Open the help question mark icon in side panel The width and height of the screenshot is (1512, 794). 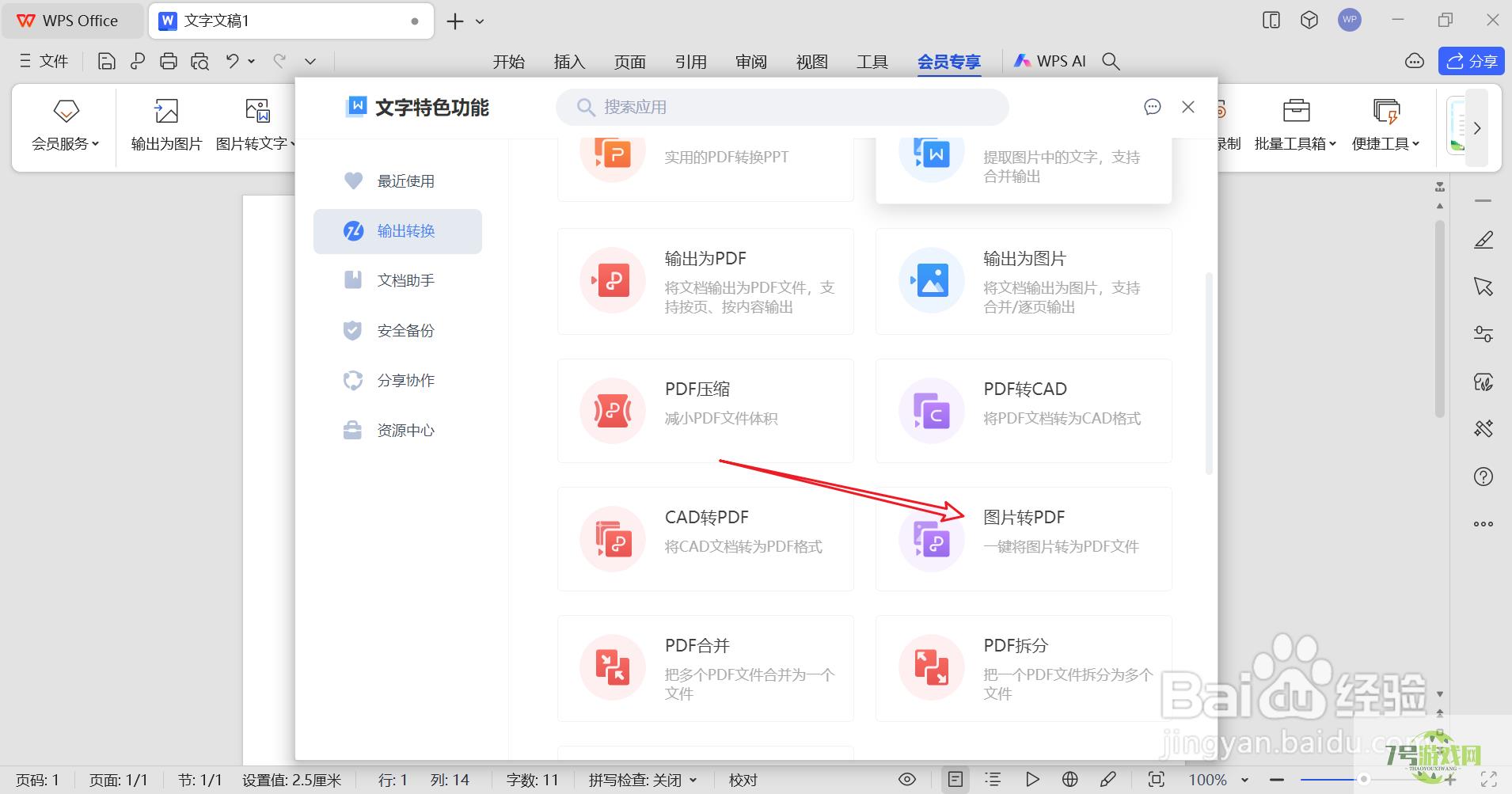click(x=1483, y=477)
